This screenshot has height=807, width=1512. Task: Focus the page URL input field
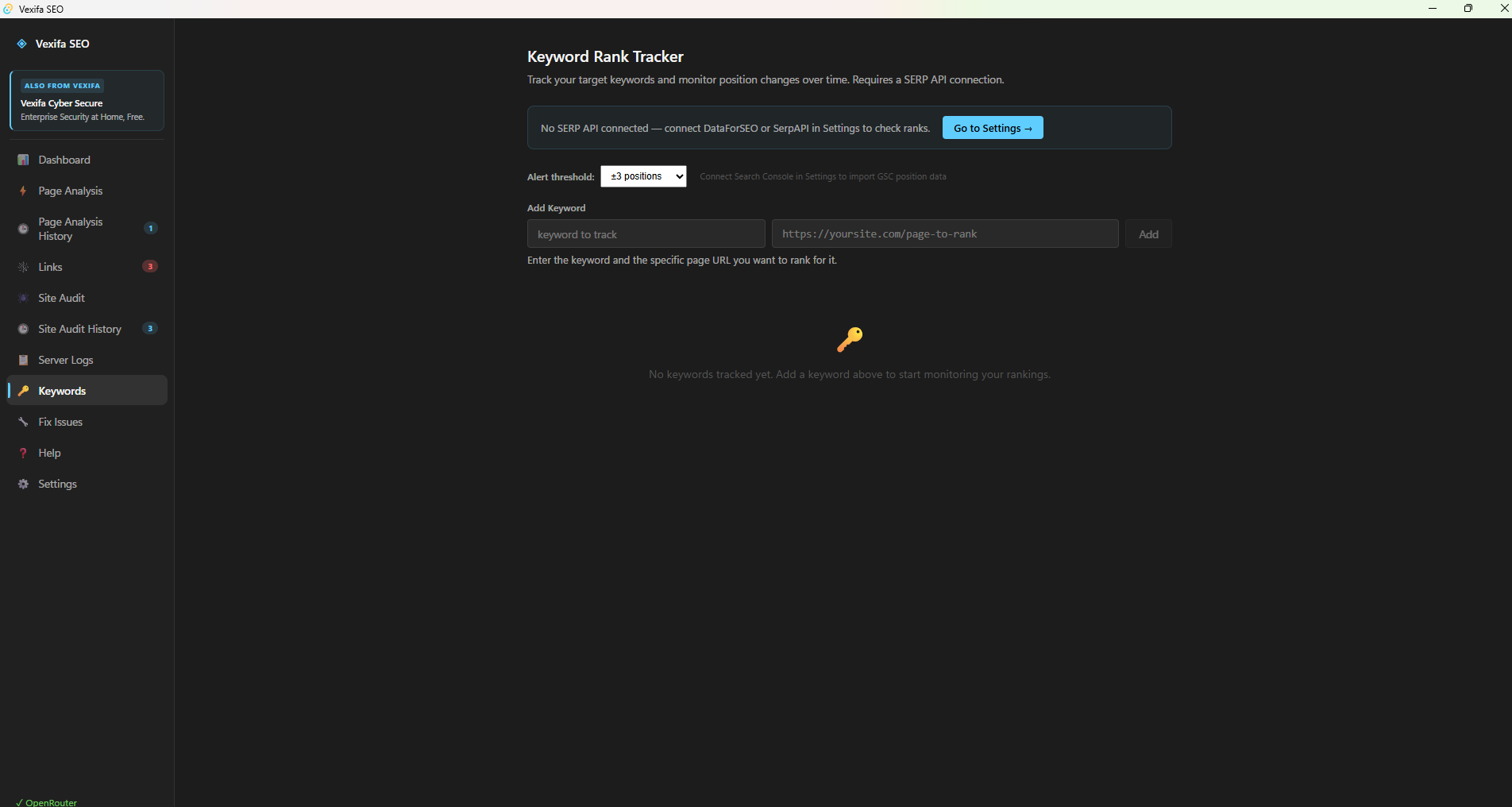945,234
